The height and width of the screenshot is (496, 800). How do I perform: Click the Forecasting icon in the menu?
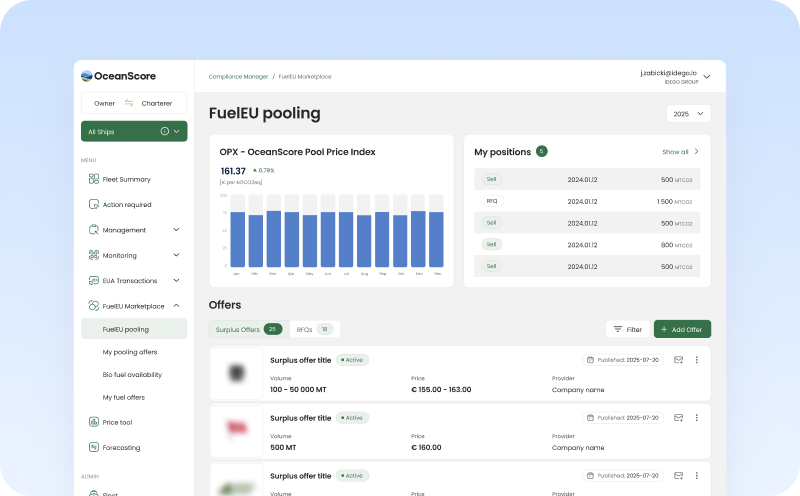point(94,447)
